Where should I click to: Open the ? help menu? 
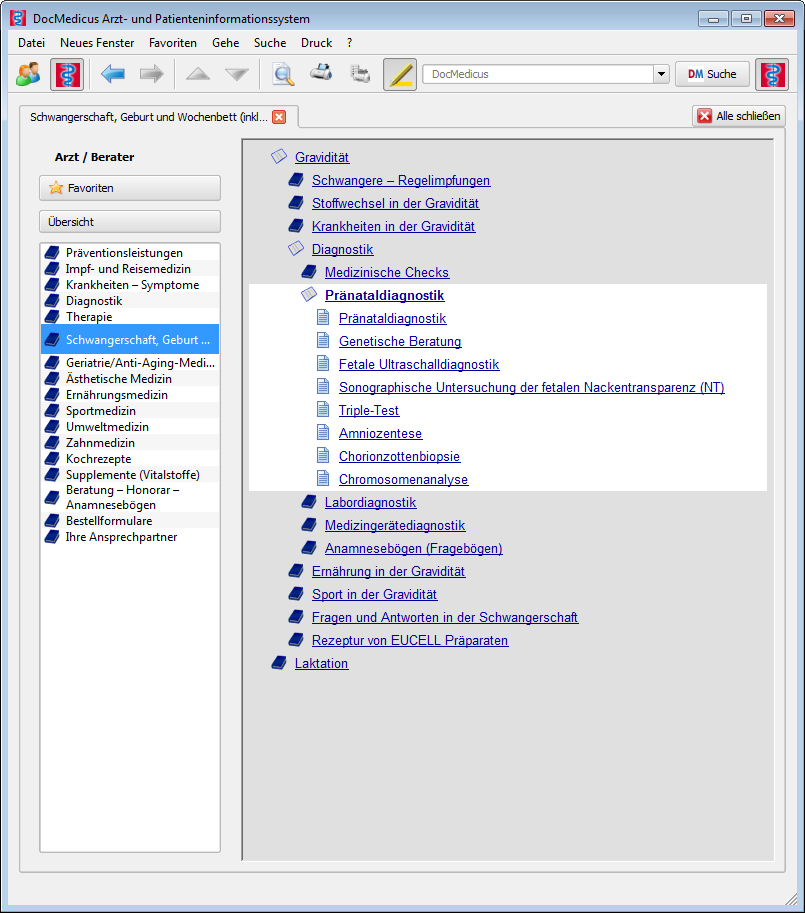coord(349,43)
